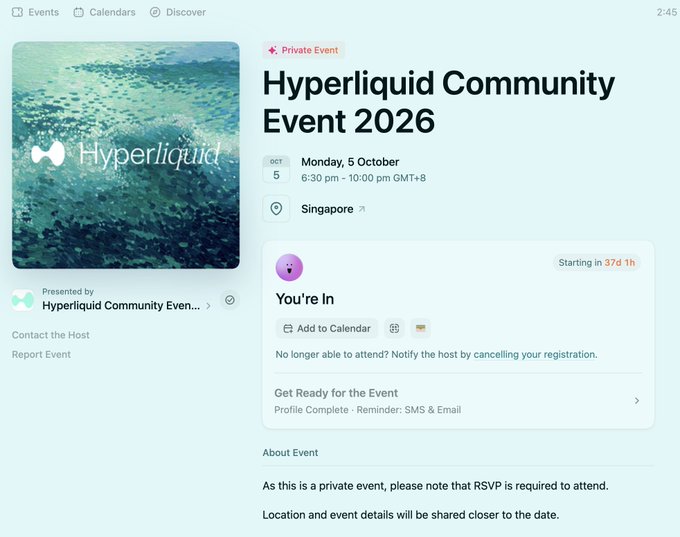This screenshot has height=537, width=680.
Task: Click the Private Event sparkle icon
Action: pos(272,50)
